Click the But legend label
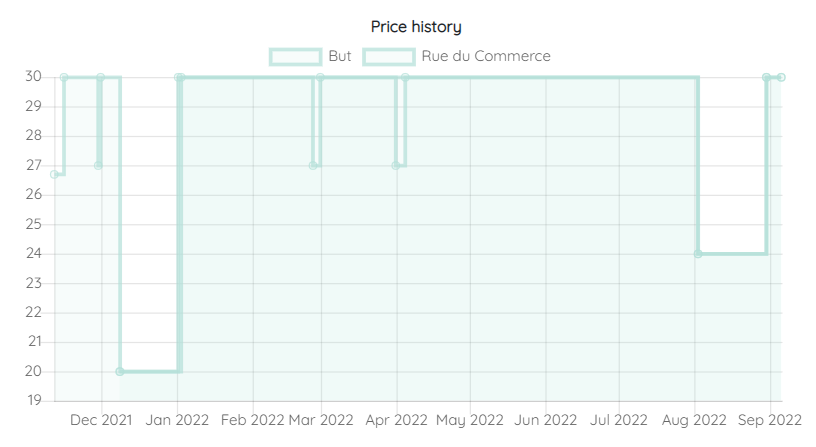The height and width of the screenshot is (447, 816). point(340,56)
